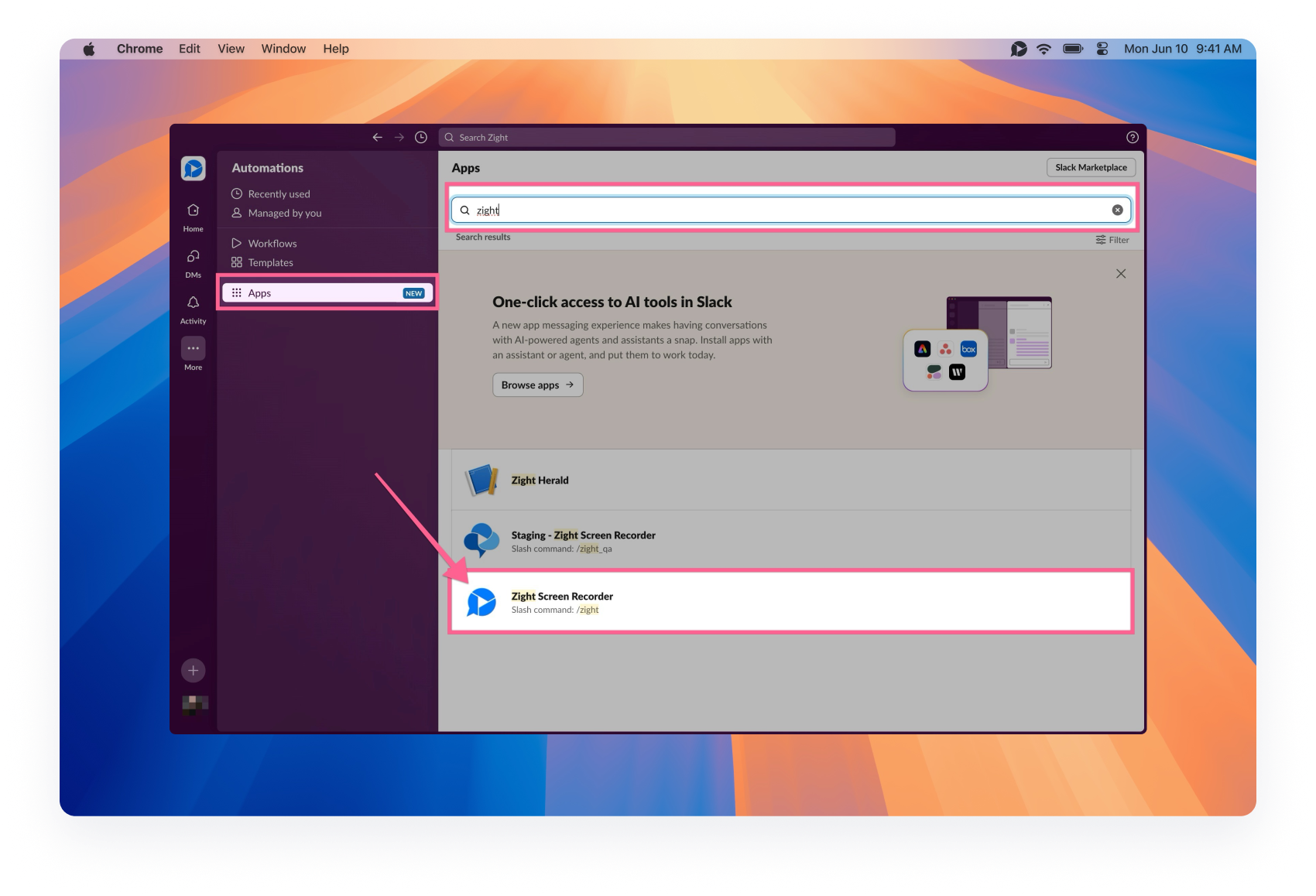Screen dimensions: 1316x896
Task: Open Workflows in Automations sidebar
Action: coord(272,243)
